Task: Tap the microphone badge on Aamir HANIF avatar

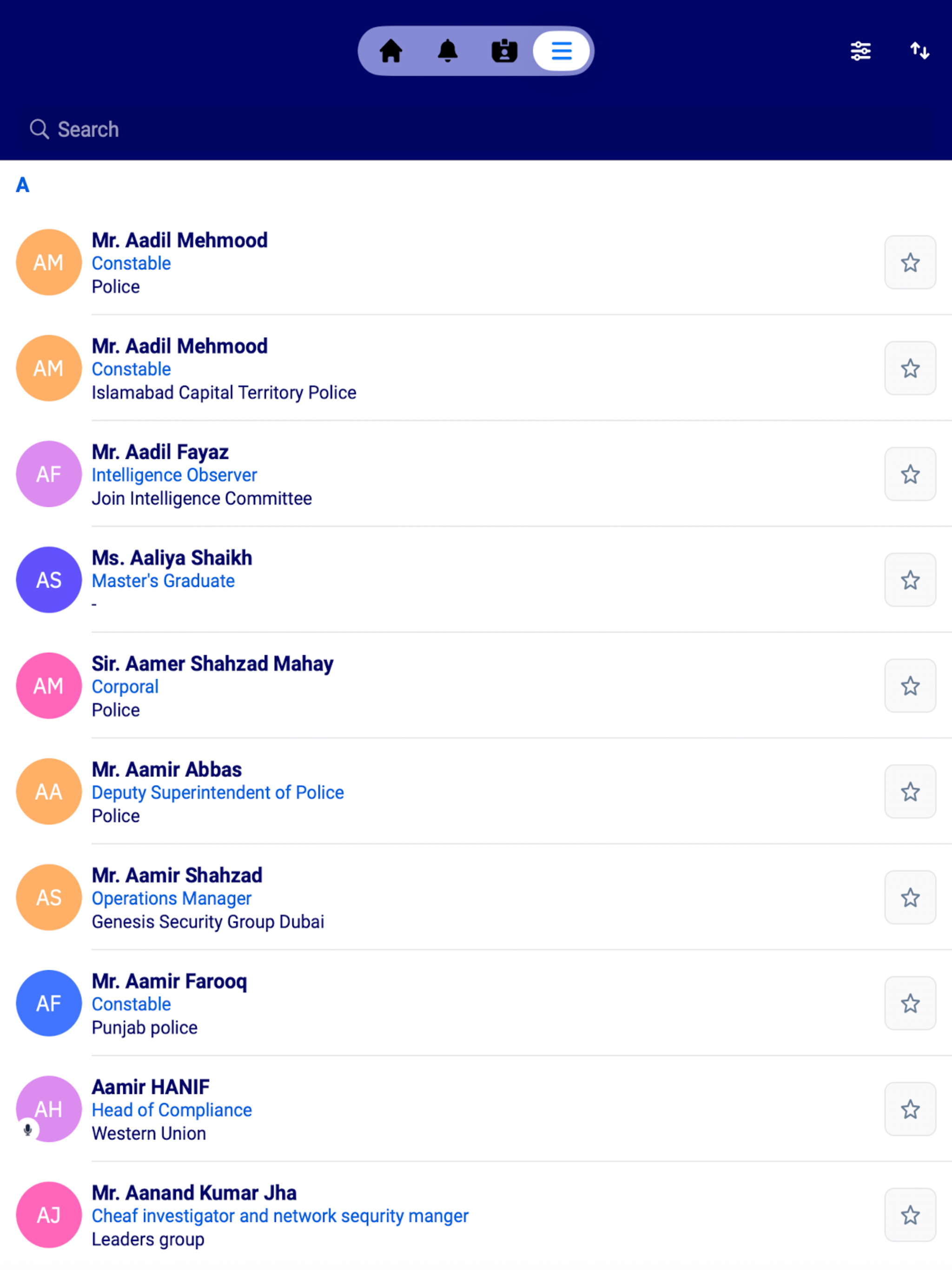Action: click(x=27, y=1130)
